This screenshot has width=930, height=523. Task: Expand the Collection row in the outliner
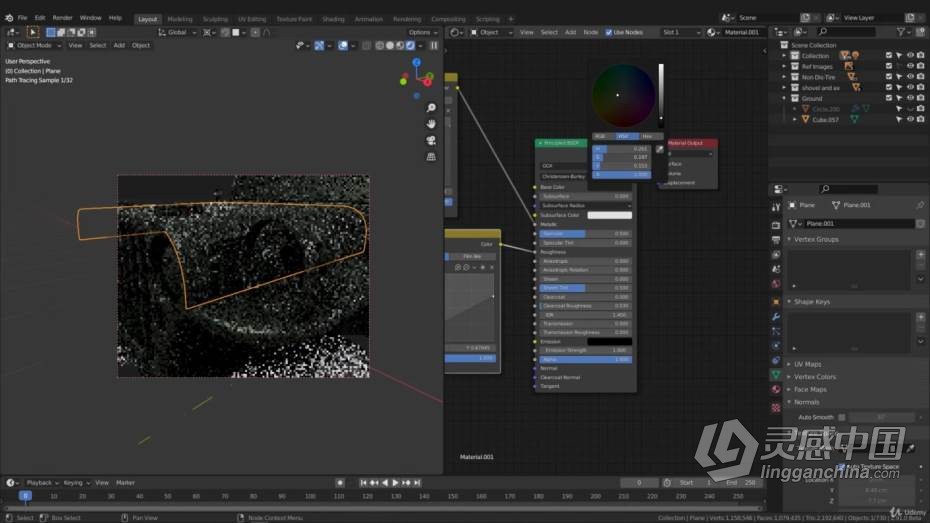[784, 56]
